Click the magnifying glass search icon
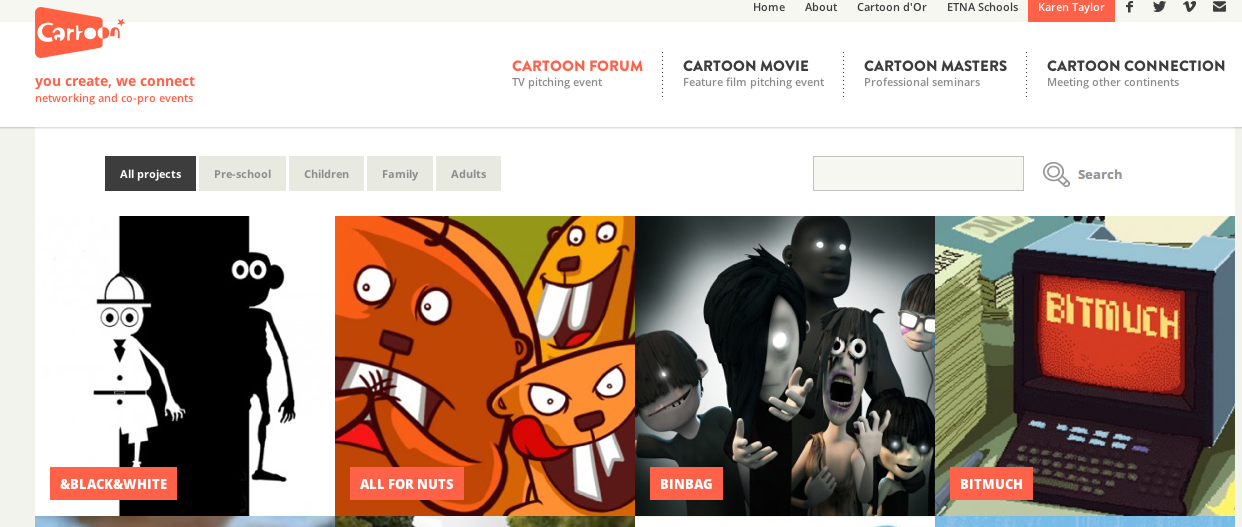 pyautogui.click(x=1056, y=174)
